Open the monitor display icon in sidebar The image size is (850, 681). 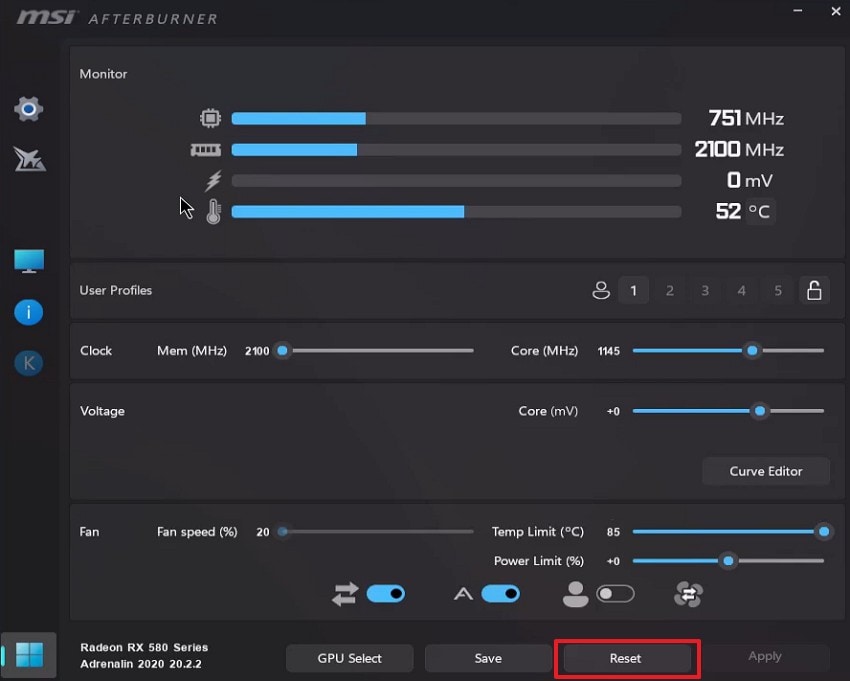point(29,261)
